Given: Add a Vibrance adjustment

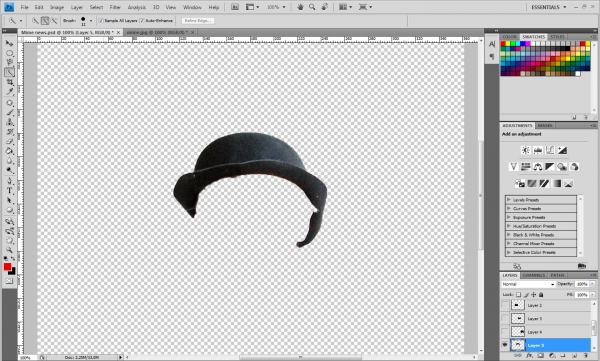Looking at the screenshot, I should click(x=514, y=167).
